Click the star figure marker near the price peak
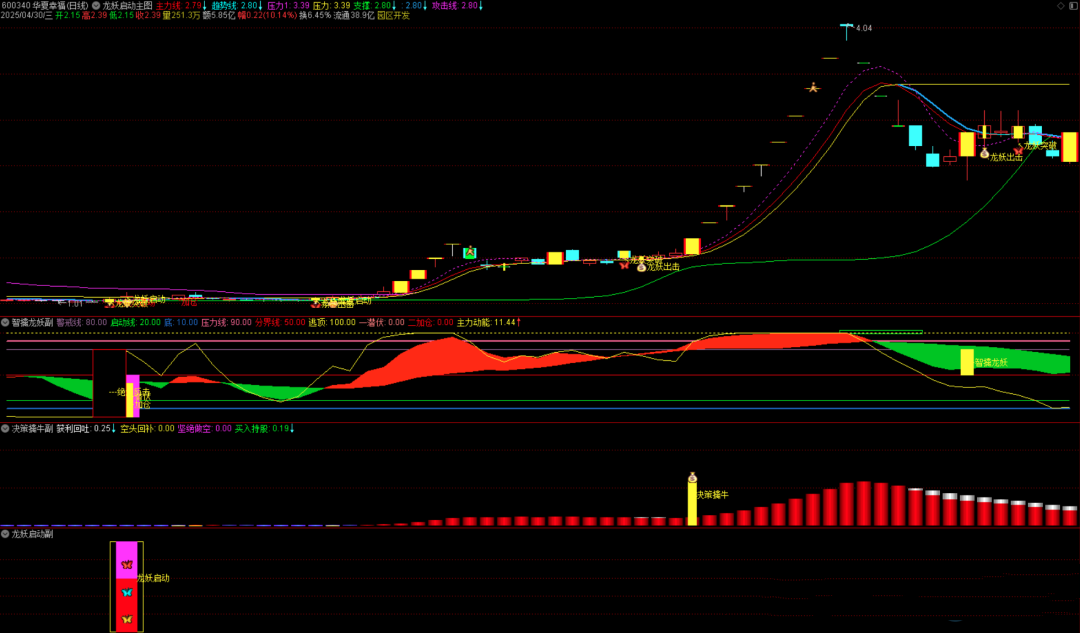Screen dimensions: 1080x633 click(x=813, y=88)
